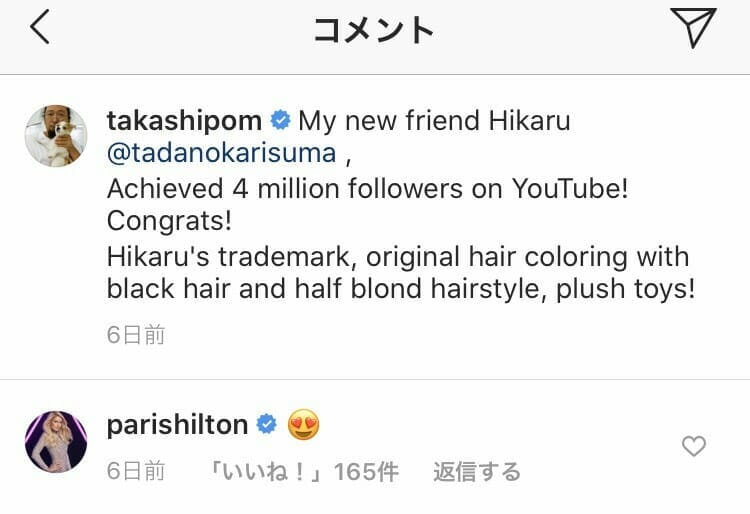Tap the 'My new friend Hikaru' caption text
Image resolution: width=750 pixels, height=514 pixels.
coord(434,120)
